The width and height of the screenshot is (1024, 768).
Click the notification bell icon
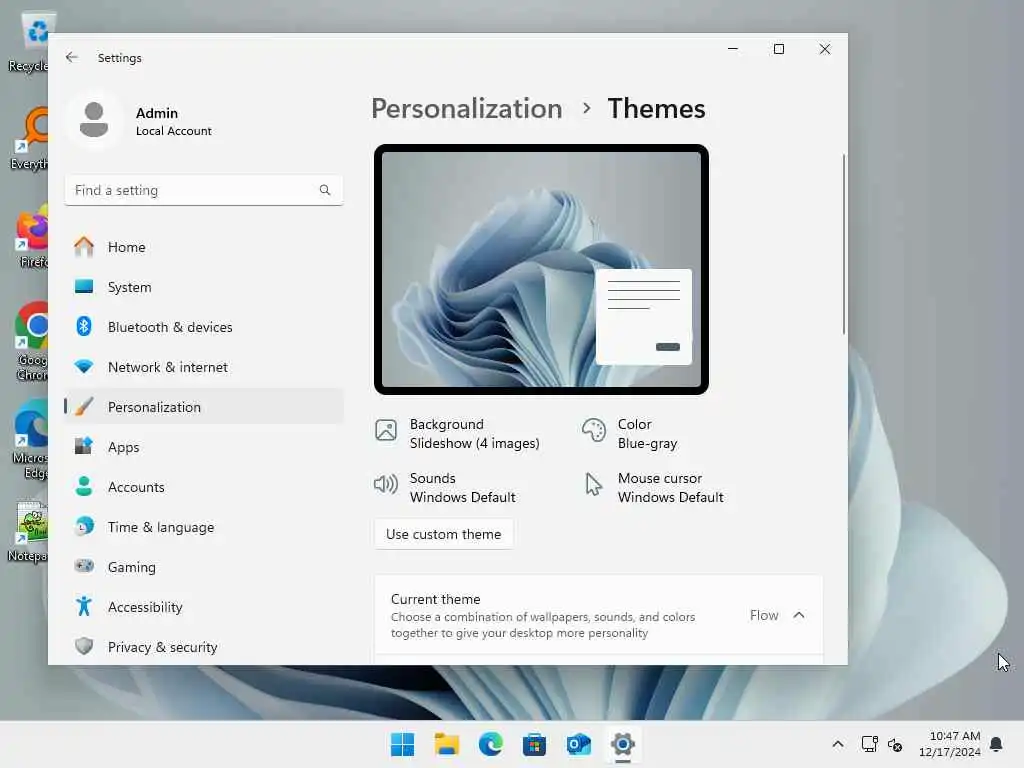(x=997, y=744)
